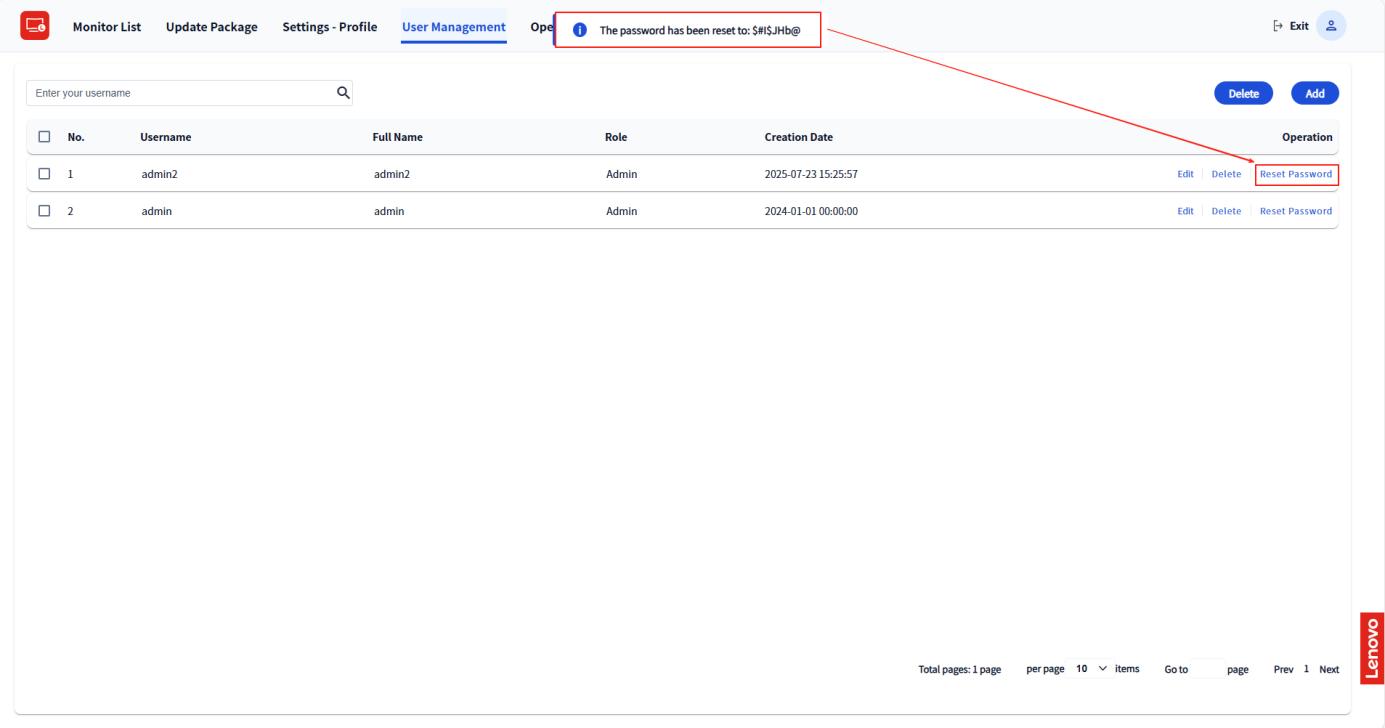This screenshot has height=728, width=1385.
Task: Check the box for admin row
Action: click(44, 211)
